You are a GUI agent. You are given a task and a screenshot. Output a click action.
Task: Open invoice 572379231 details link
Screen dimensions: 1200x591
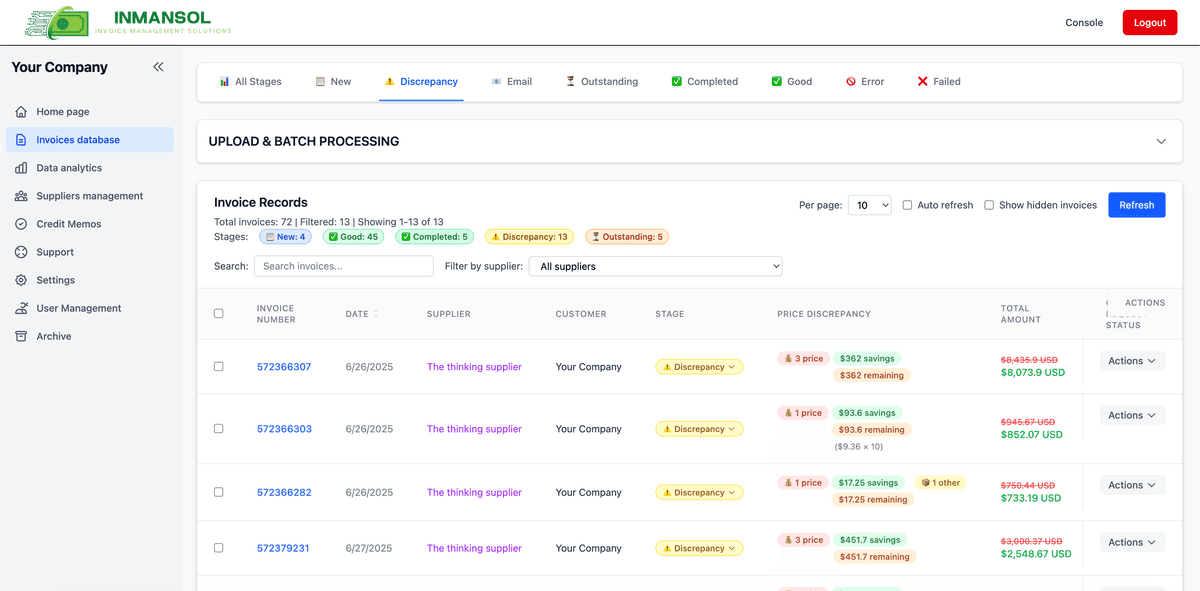tap(284, 548)
